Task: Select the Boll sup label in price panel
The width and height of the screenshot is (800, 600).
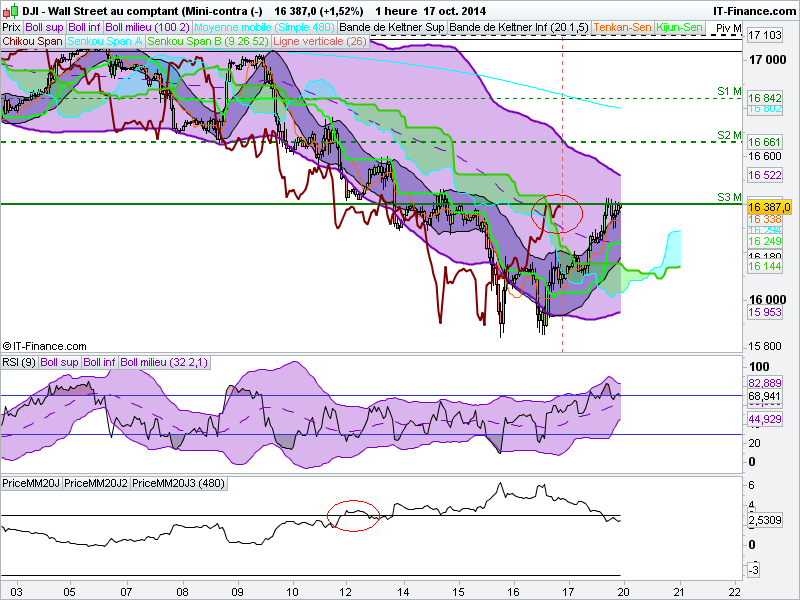Action: pyautogui.click(x=44, y=28)
